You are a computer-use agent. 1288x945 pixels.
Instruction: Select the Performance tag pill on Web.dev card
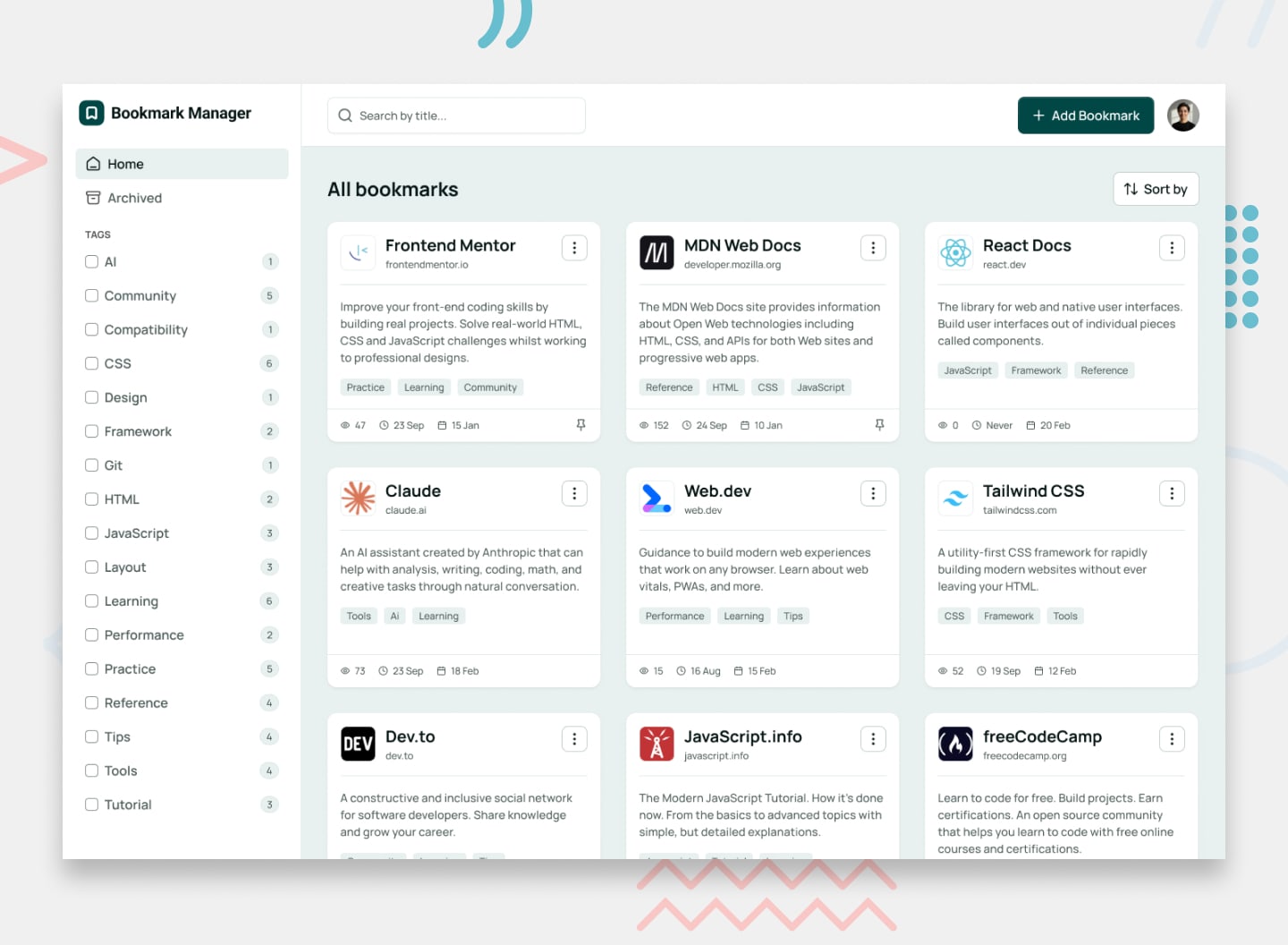click(674, 616)
